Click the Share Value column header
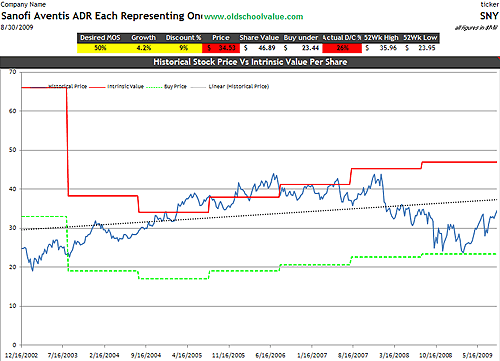Screen dimensions: 500x361 [x=259, y=38]
